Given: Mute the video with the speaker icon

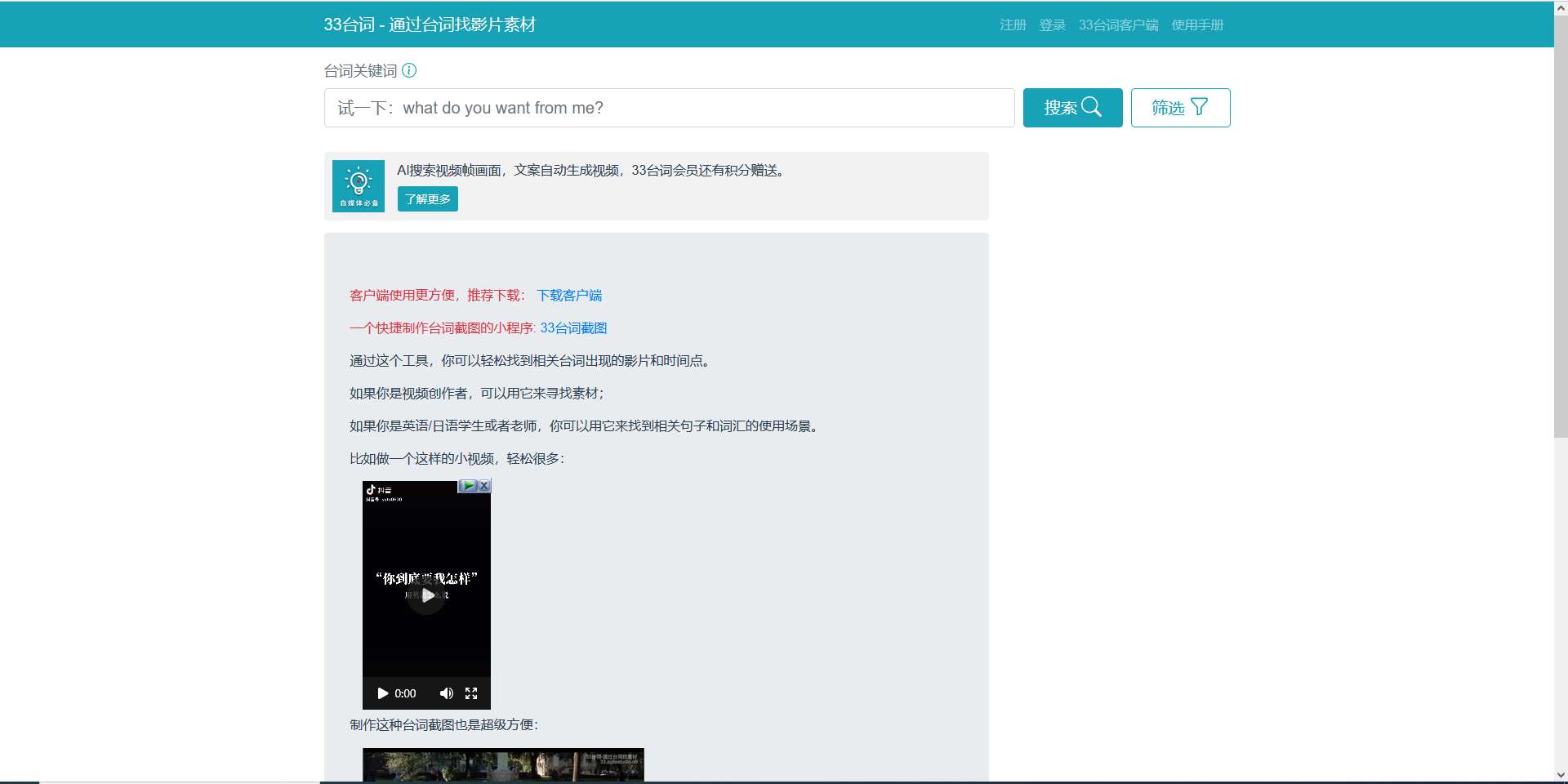Looking at the screenshot, I should pos(446,693).
